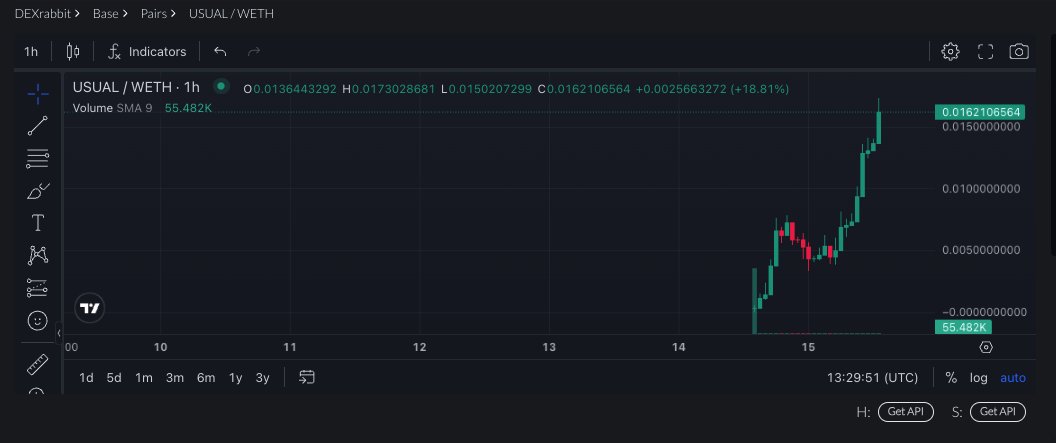The image size is (1056, 443).
Task: Click the volume label 55.482K on scale
Action: point(963,327)
